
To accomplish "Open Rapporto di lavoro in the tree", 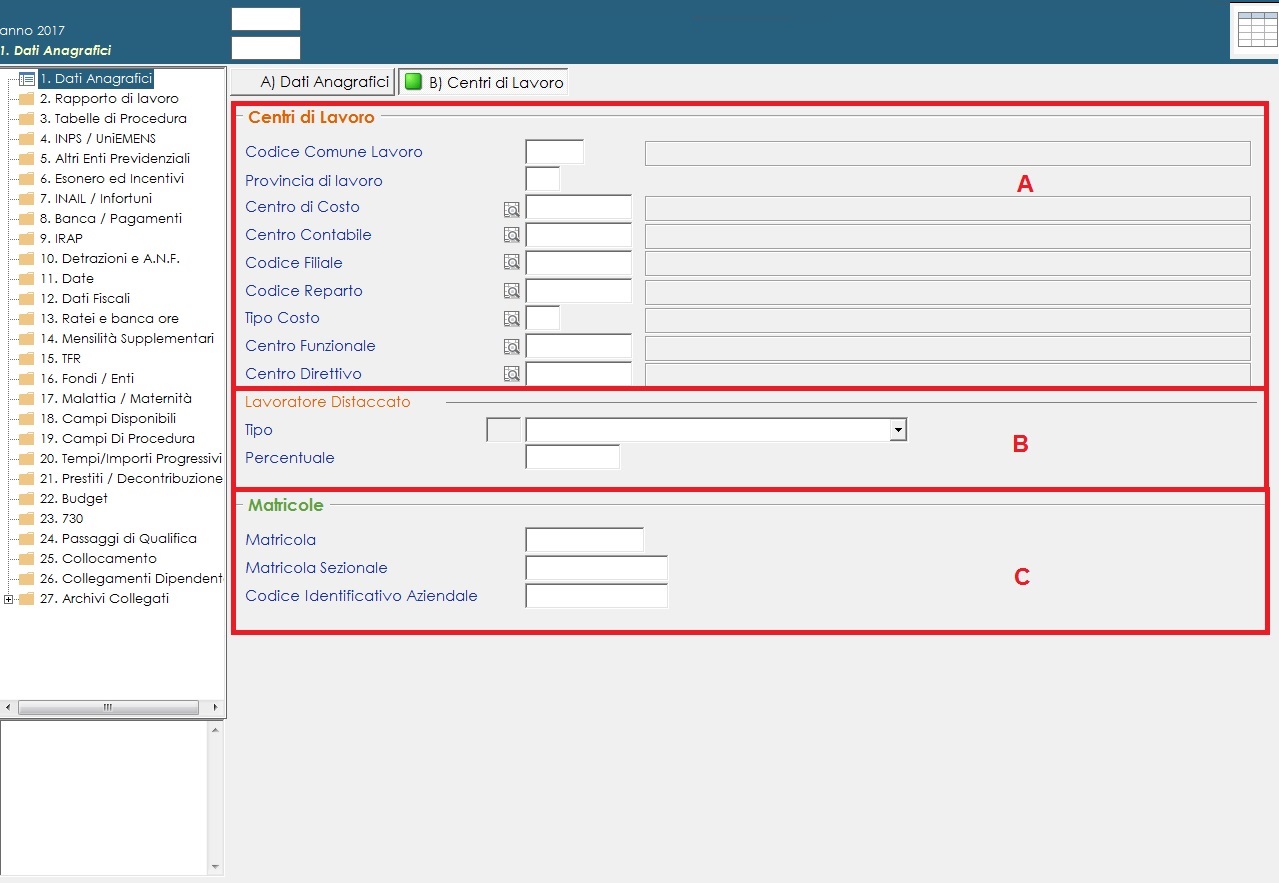I will coord(116,99).
